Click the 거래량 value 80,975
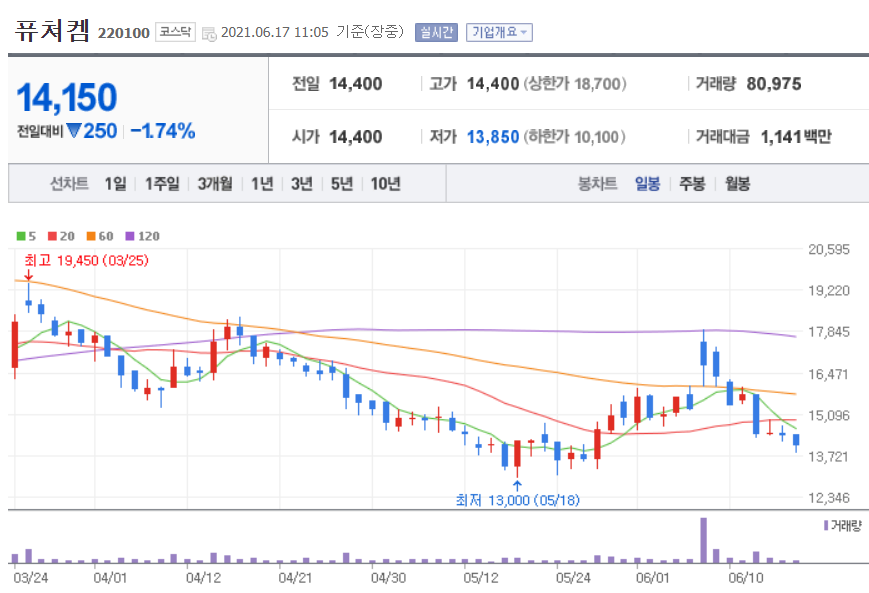The height and width of the screenshot is (593, 869). (x=774, y=84)
